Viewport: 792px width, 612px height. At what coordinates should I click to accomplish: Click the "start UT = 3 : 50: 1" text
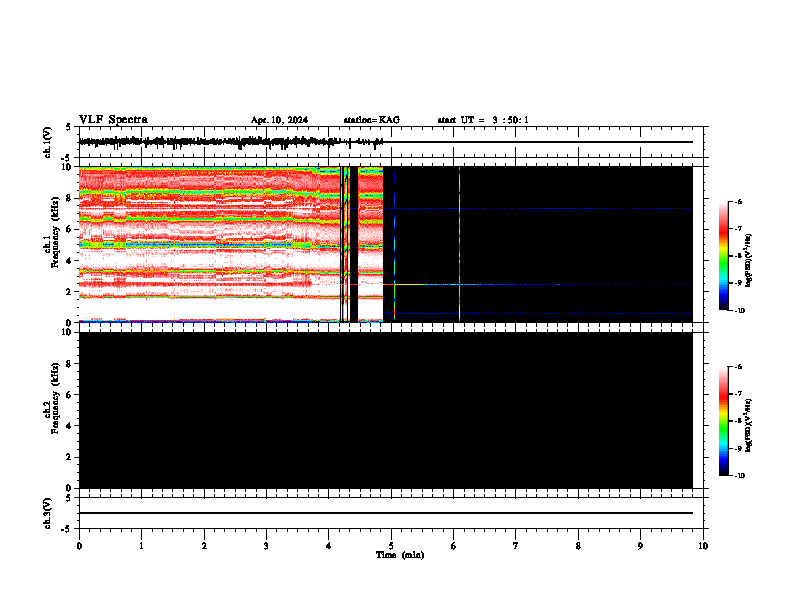point(483,120)
